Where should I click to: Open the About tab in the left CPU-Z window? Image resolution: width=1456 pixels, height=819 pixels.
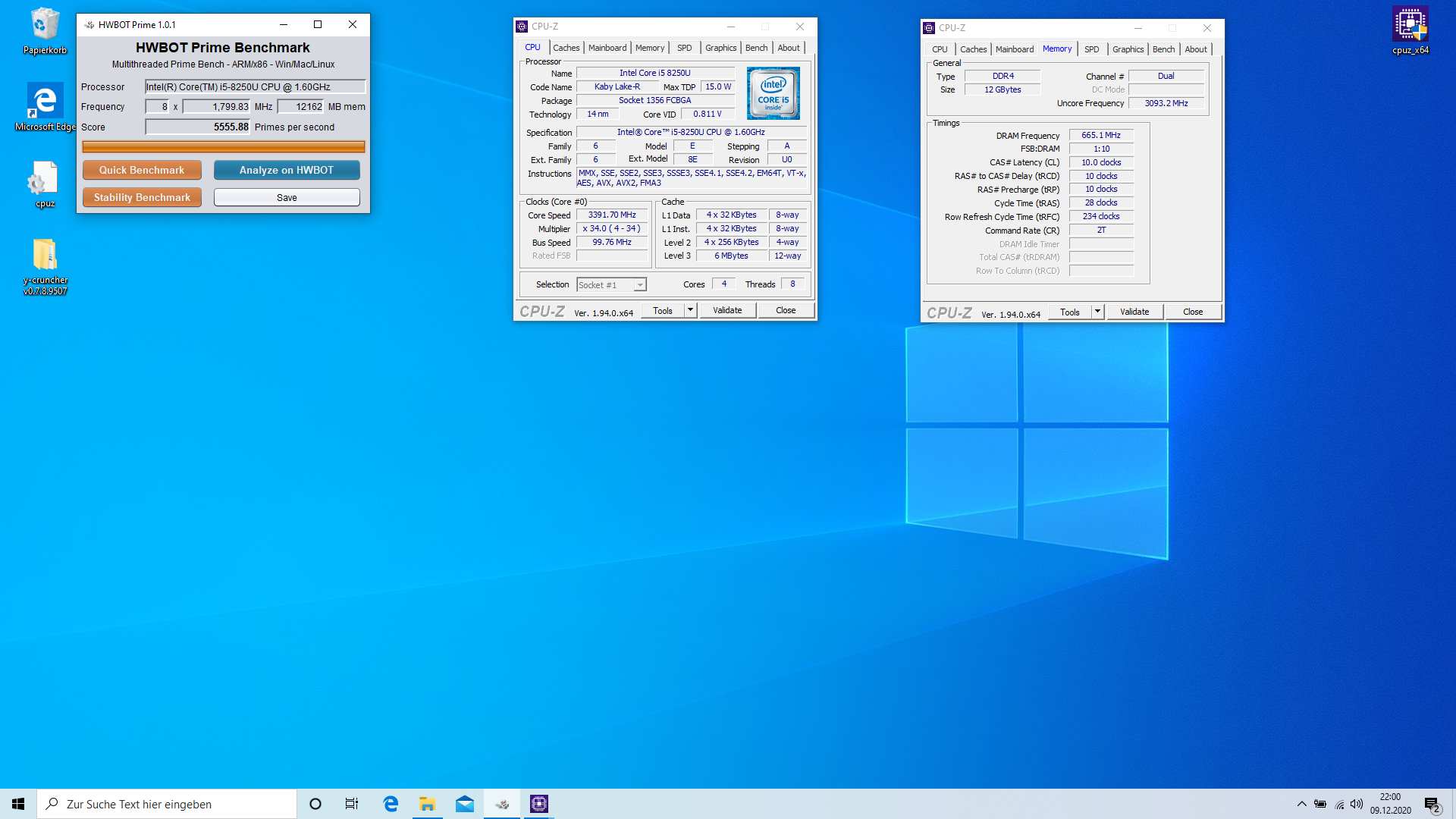(x=789, y=48)
